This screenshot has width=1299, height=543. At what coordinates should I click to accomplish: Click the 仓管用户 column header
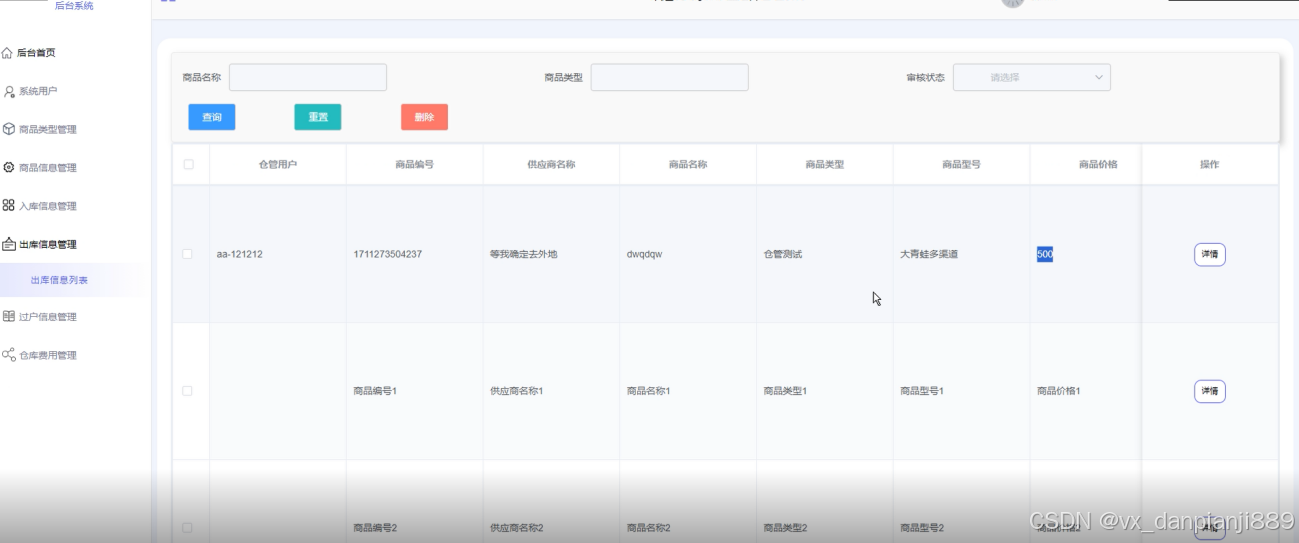278,164
